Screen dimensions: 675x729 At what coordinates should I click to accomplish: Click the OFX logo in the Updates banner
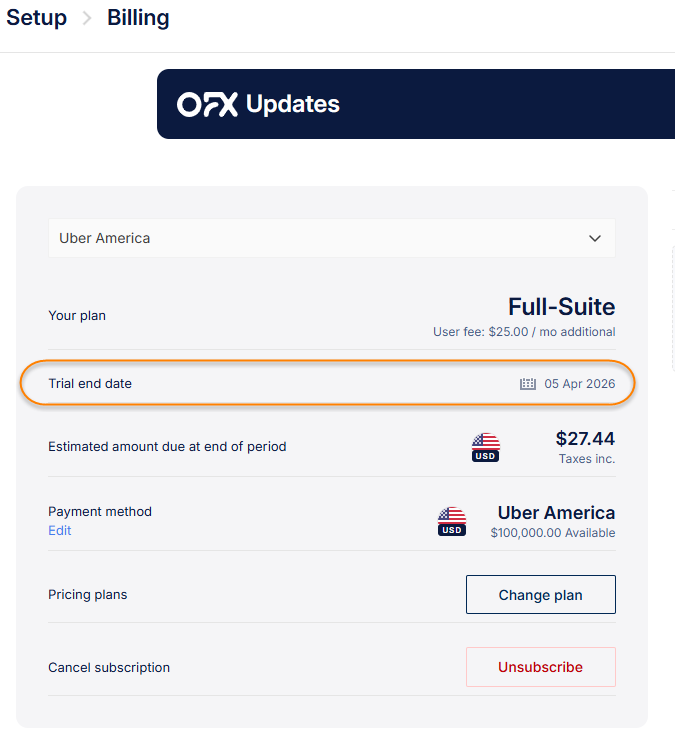(207, 104)
